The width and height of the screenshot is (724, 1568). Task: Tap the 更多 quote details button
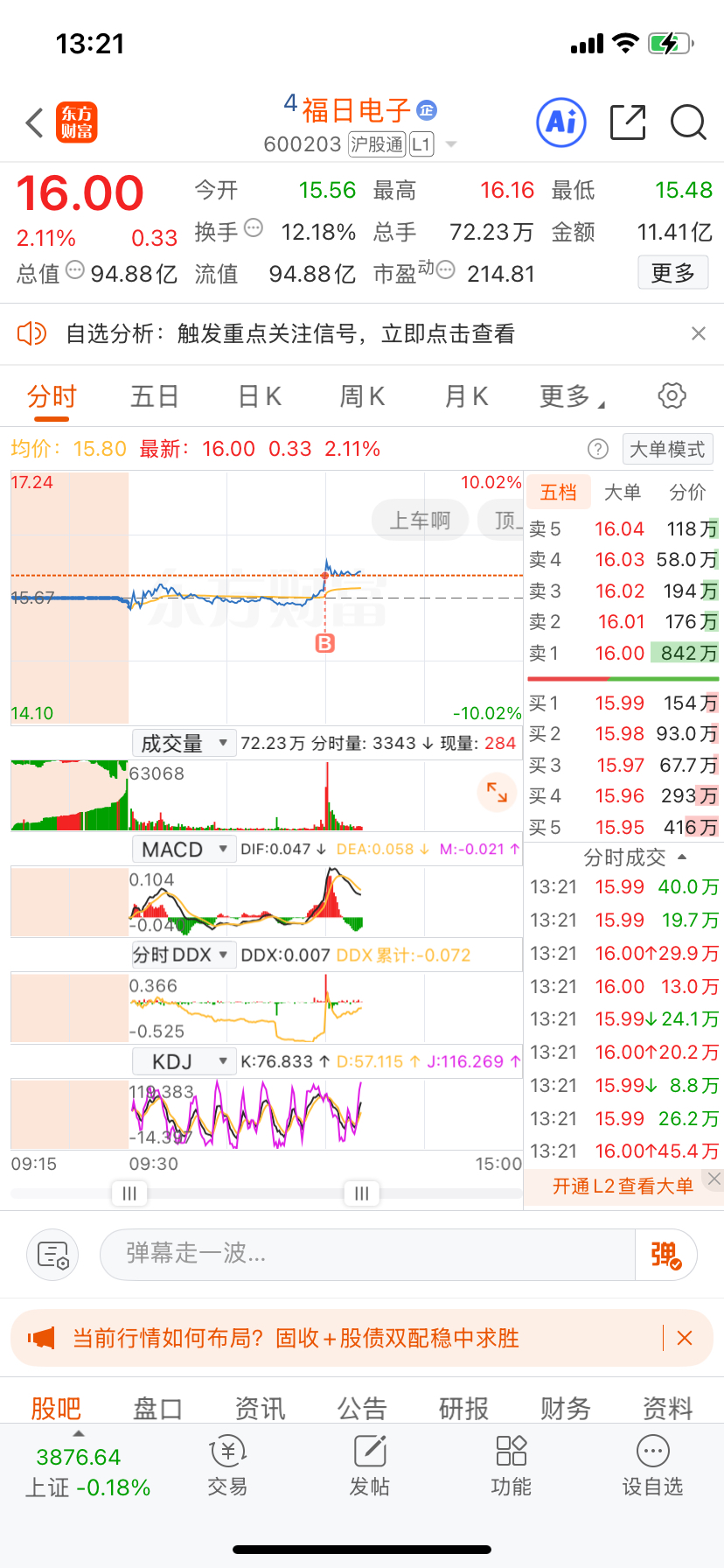pos(672,273)
